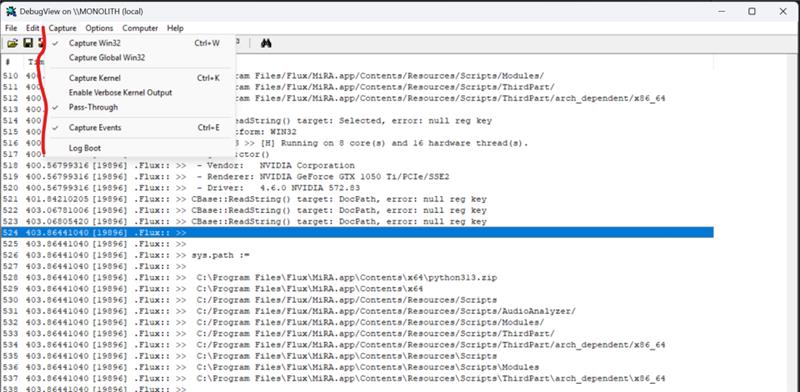Select log row numbered 523

click(357, 222)
